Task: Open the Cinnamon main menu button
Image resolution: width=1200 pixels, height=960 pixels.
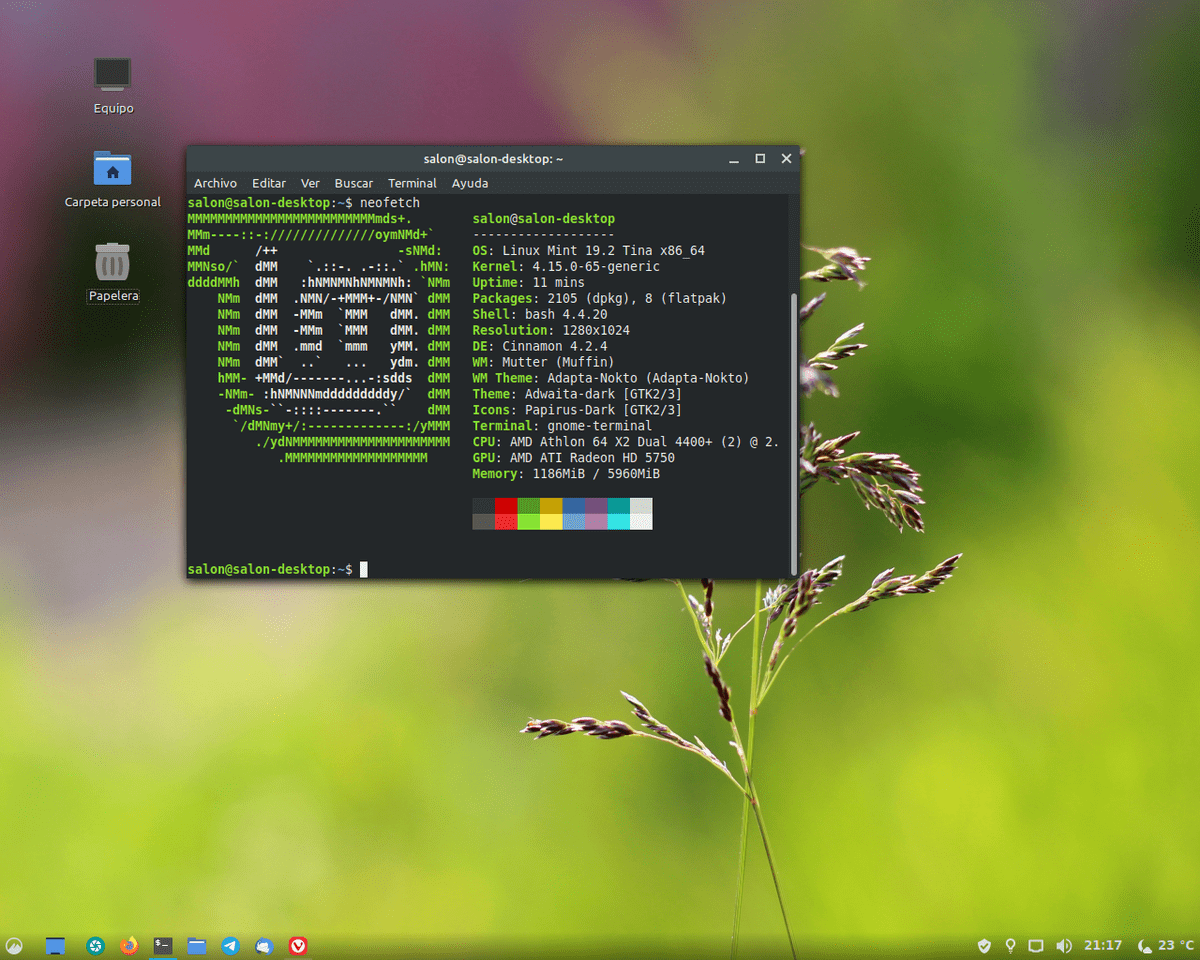Action: click(15, 945)
